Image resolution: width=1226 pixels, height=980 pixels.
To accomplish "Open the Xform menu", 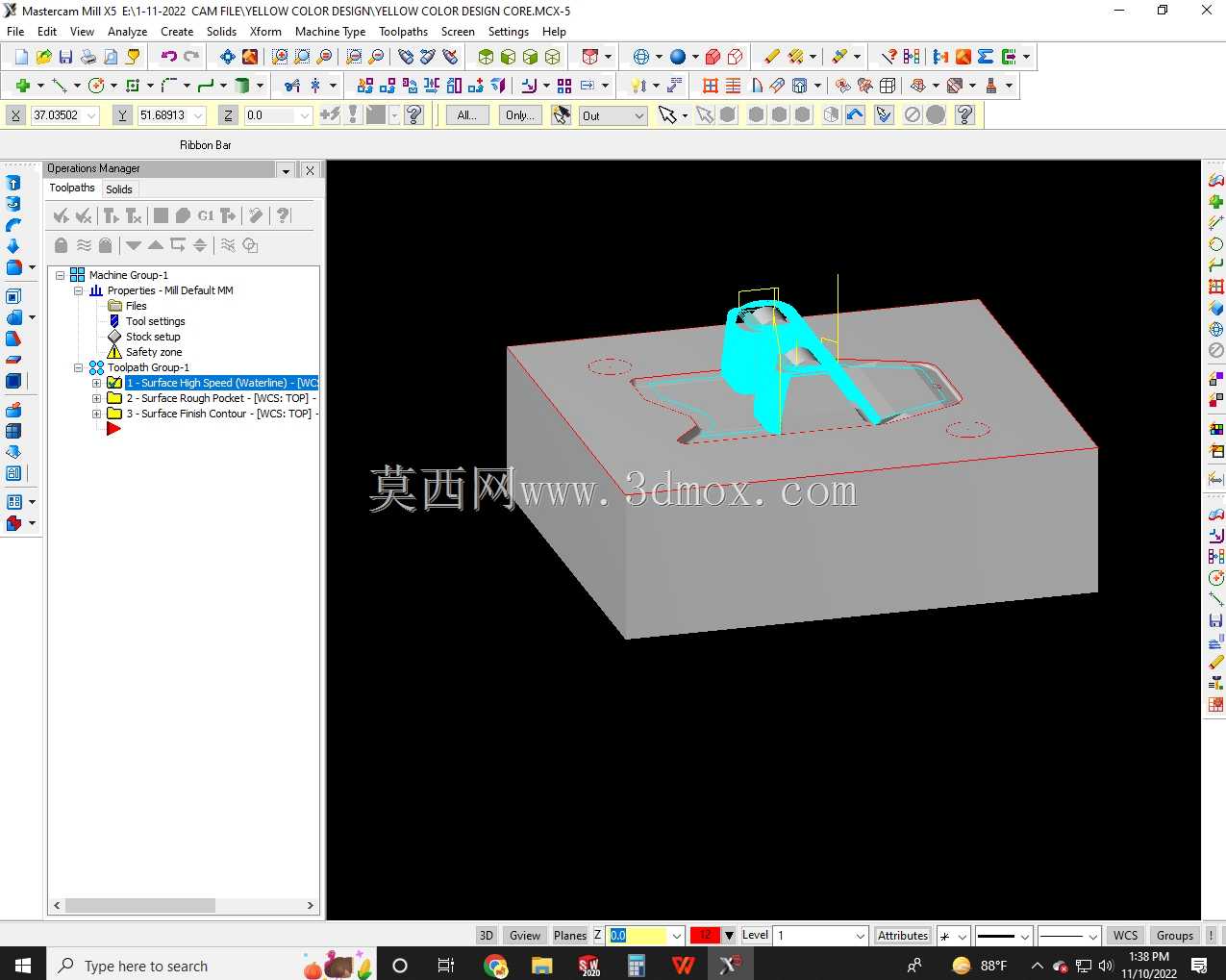I will (265, 32).
